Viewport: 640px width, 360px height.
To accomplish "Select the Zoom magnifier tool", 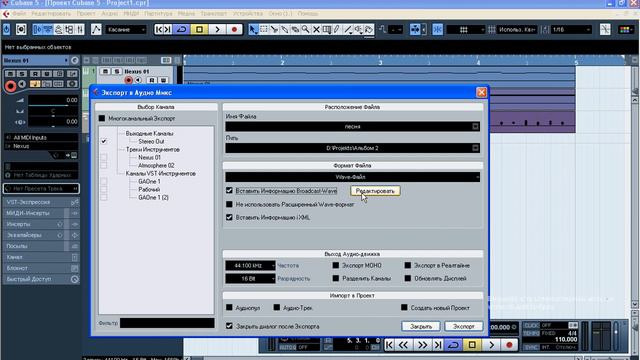I will [x=305, y=29].
